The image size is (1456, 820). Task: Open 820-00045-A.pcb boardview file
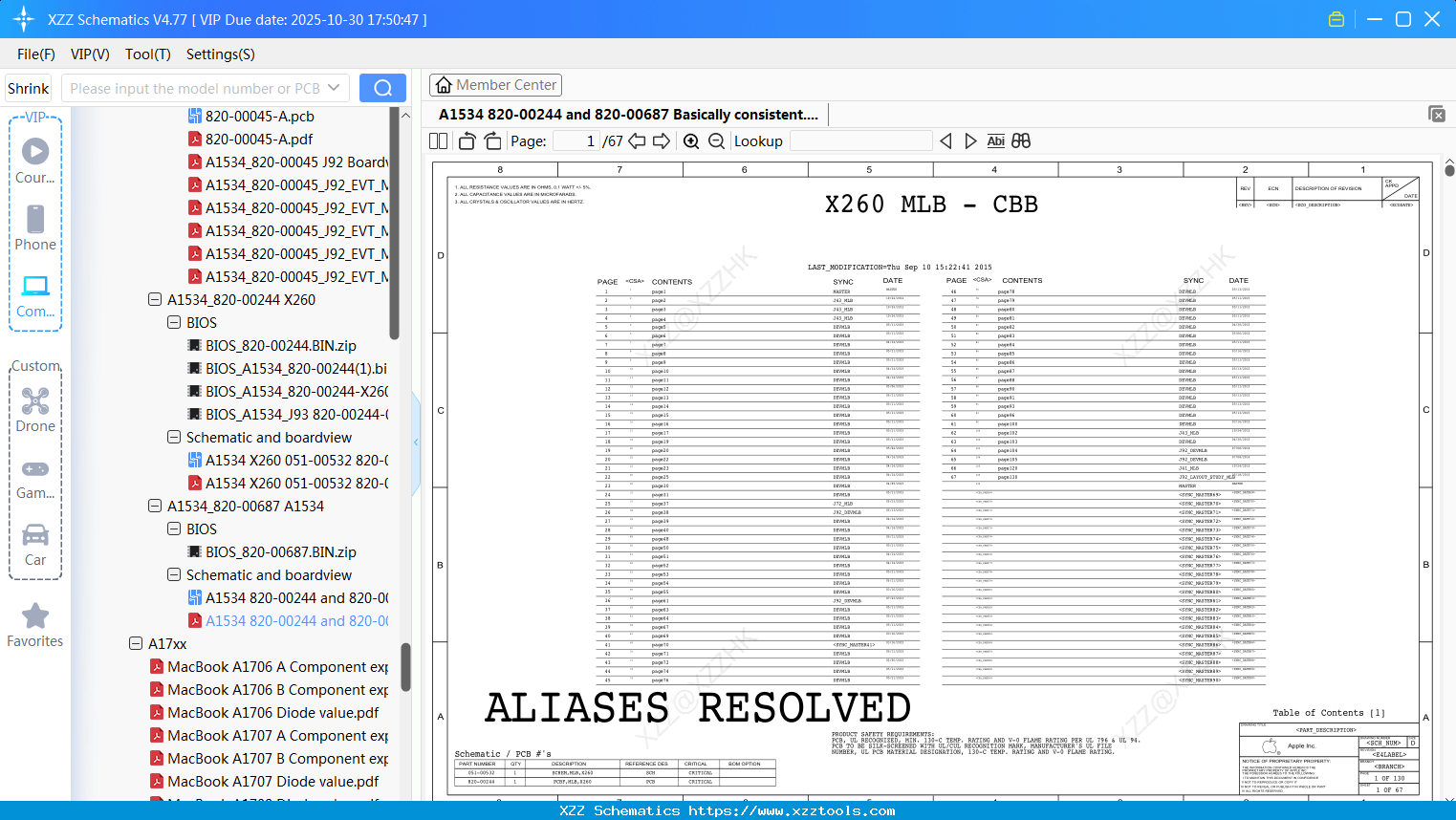(x=260, y=117)
